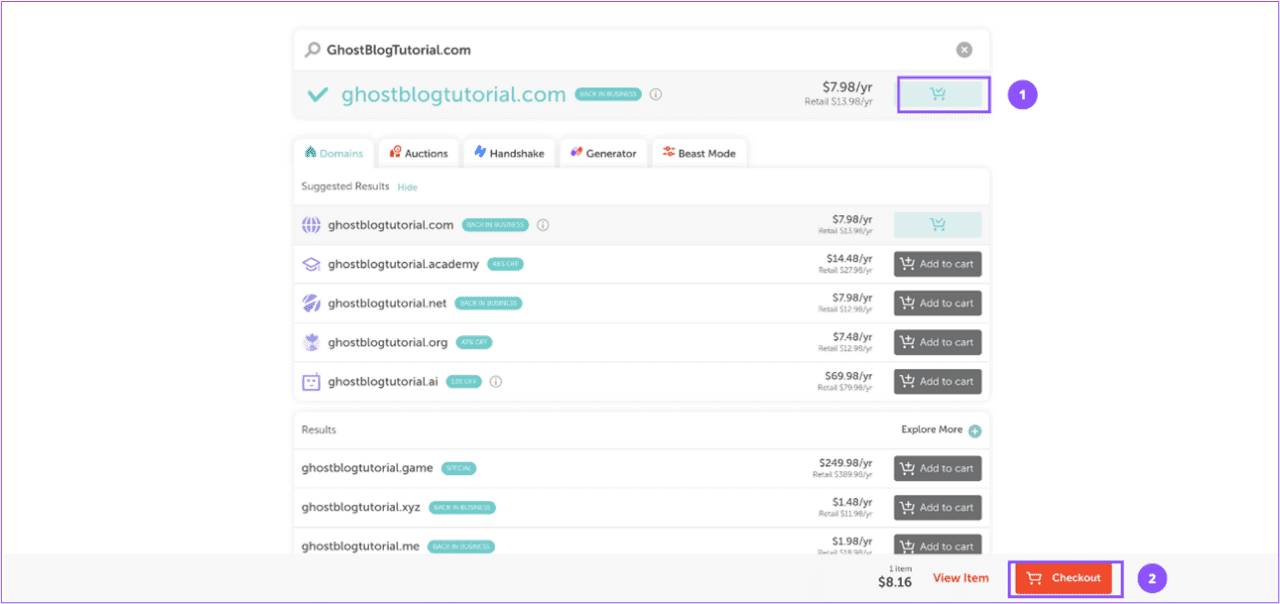Click the graduation cap icon for ghostblogtutorial.academy
This screenshot has height=604, width=1280.
(x=311, y=264)
